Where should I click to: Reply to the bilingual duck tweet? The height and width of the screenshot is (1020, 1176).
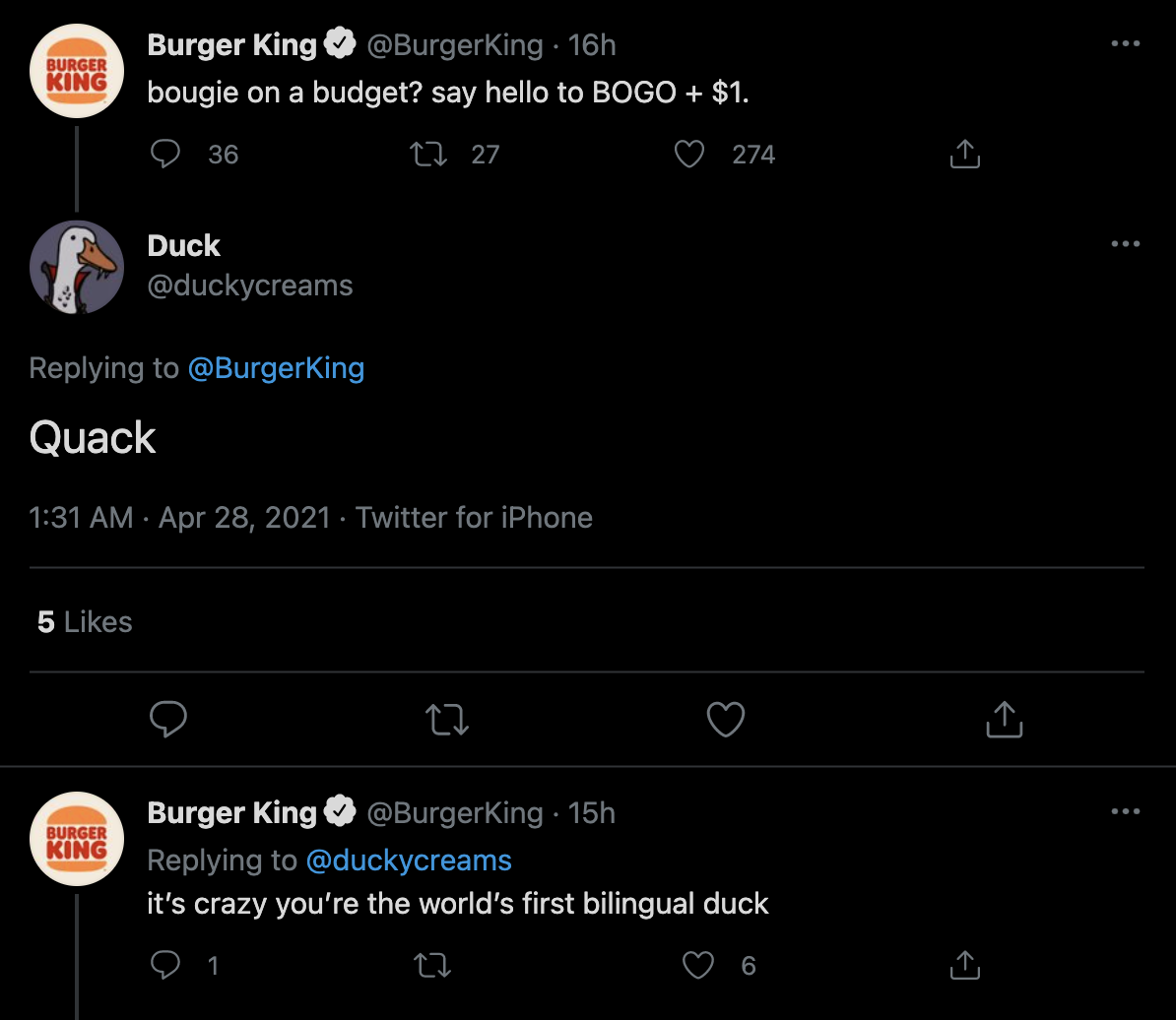pos(166,965)
